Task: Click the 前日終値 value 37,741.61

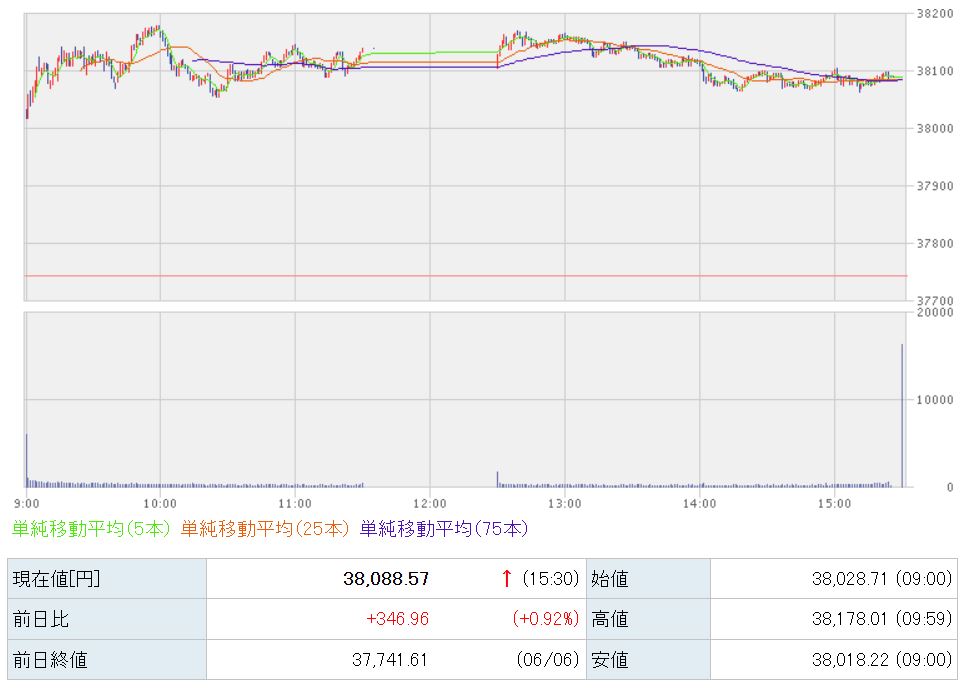Action: (389, 660)
